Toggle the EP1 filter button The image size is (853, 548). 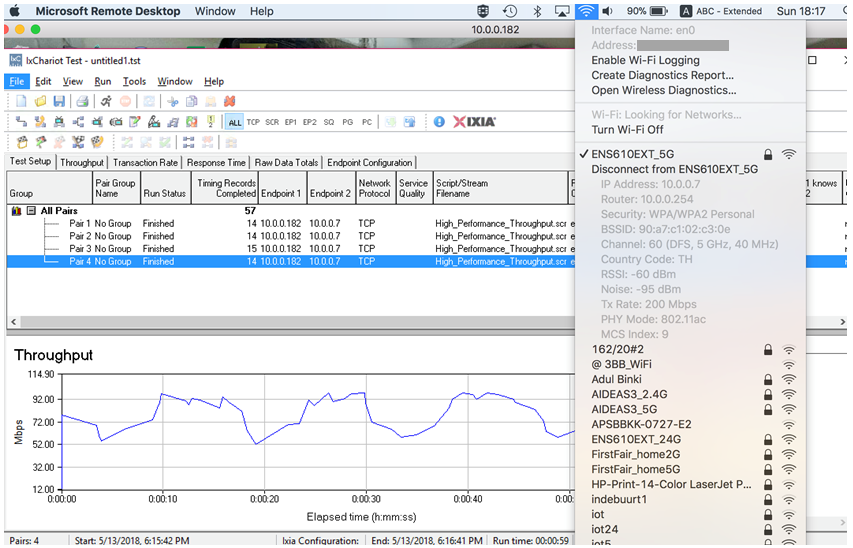pyautogui.click(x=291, y=122)
